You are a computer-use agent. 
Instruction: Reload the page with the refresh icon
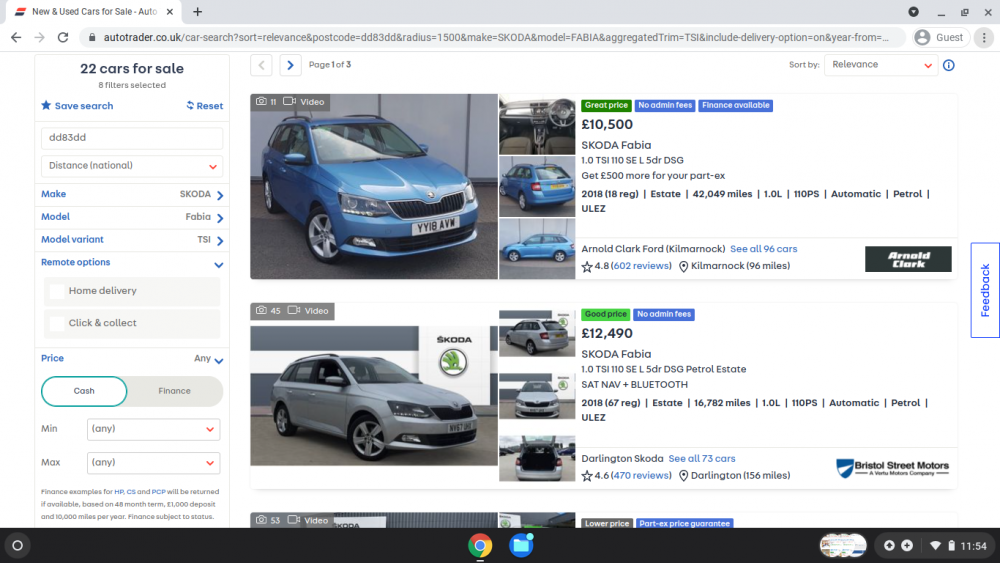coord(62,38)
